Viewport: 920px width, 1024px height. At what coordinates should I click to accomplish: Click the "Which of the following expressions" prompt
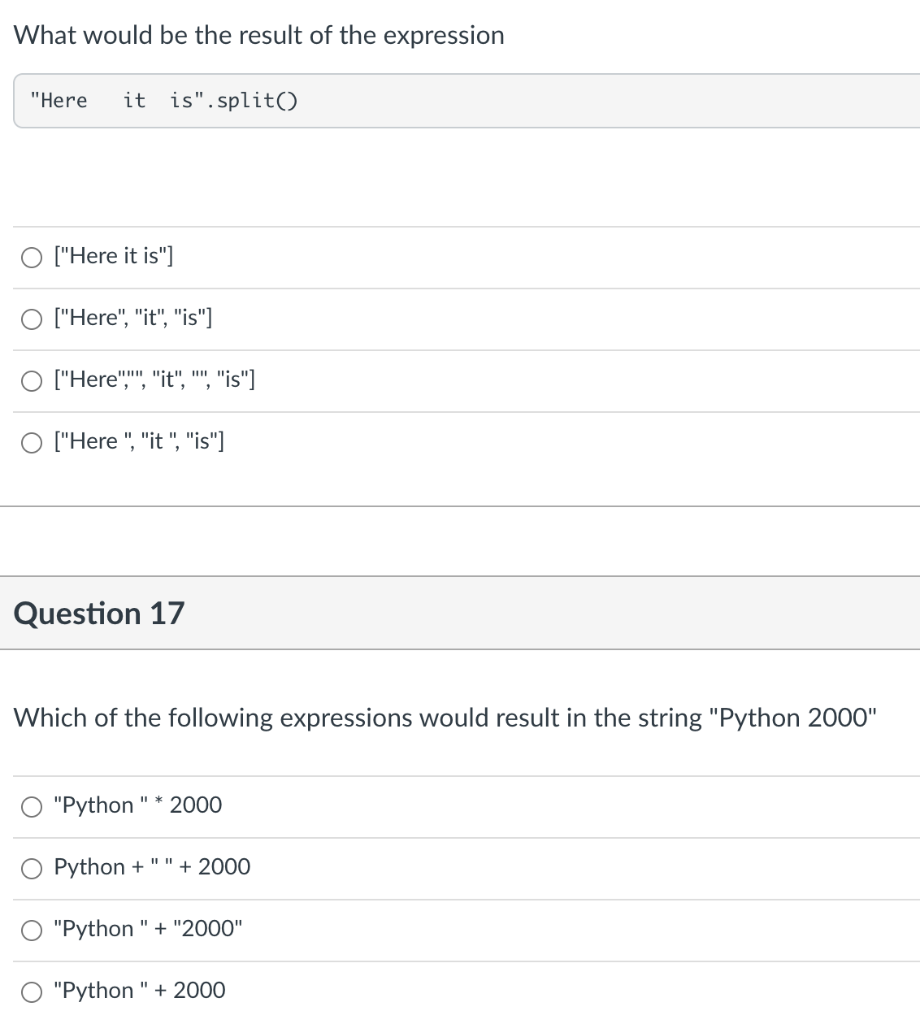tap(445, 718)
